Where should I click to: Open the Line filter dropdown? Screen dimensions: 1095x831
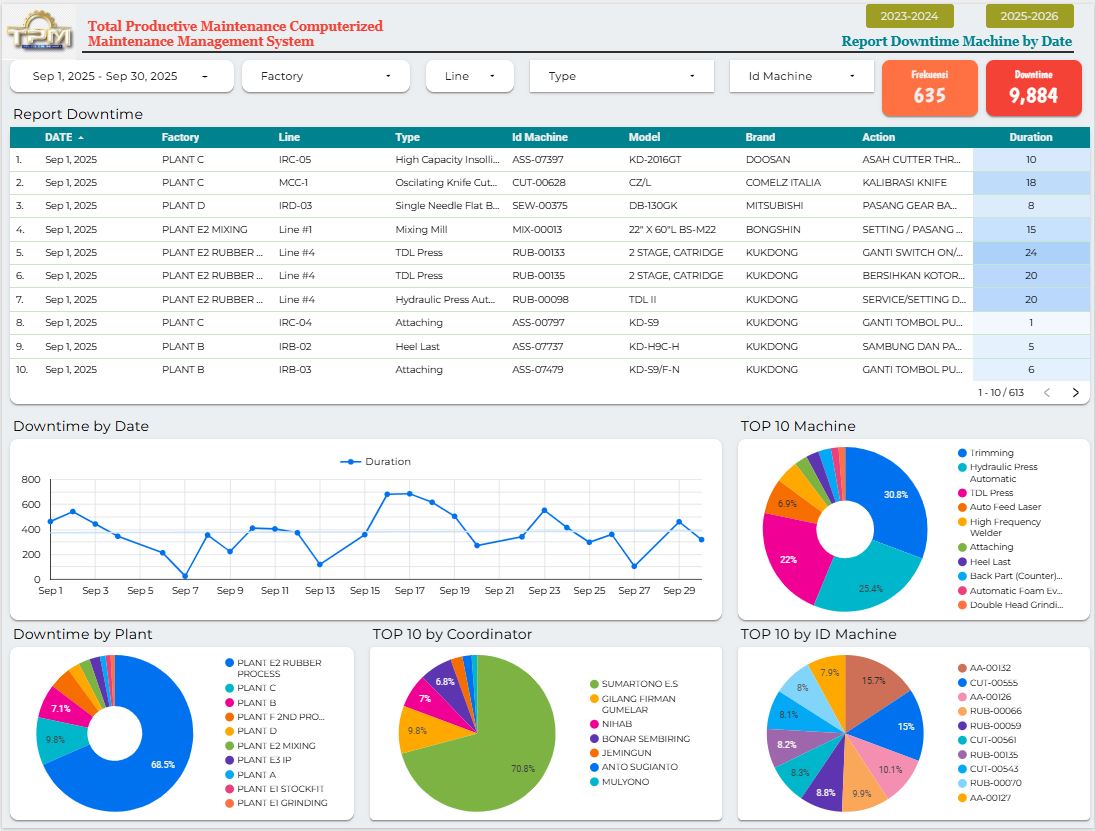pyautogui.click(x=469, y=76)
